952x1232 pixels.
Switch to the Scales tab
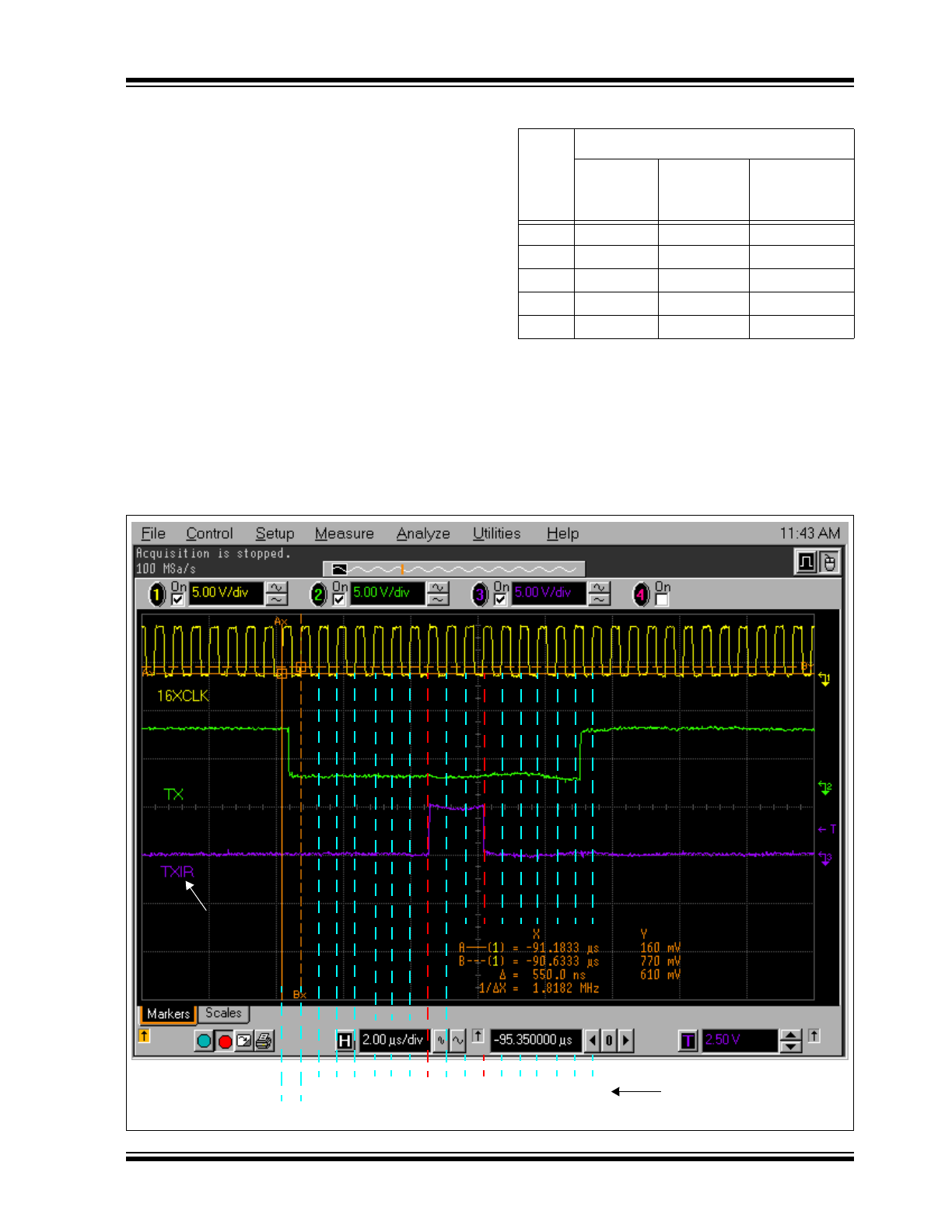tap(223, 1013)
